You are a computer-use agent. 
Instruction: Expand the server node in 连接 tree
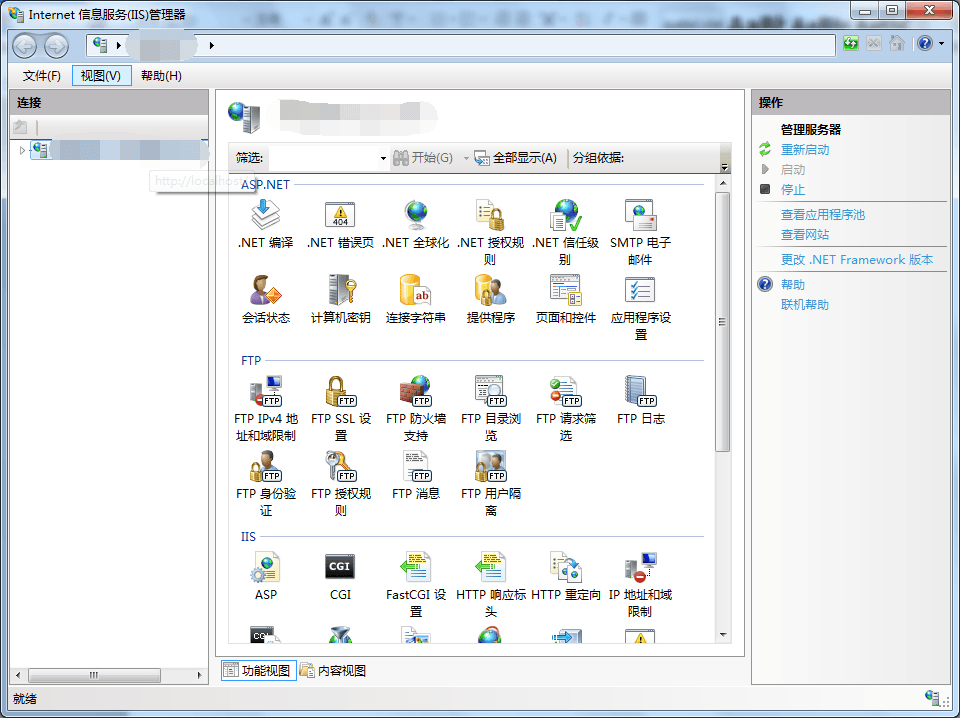22,150
